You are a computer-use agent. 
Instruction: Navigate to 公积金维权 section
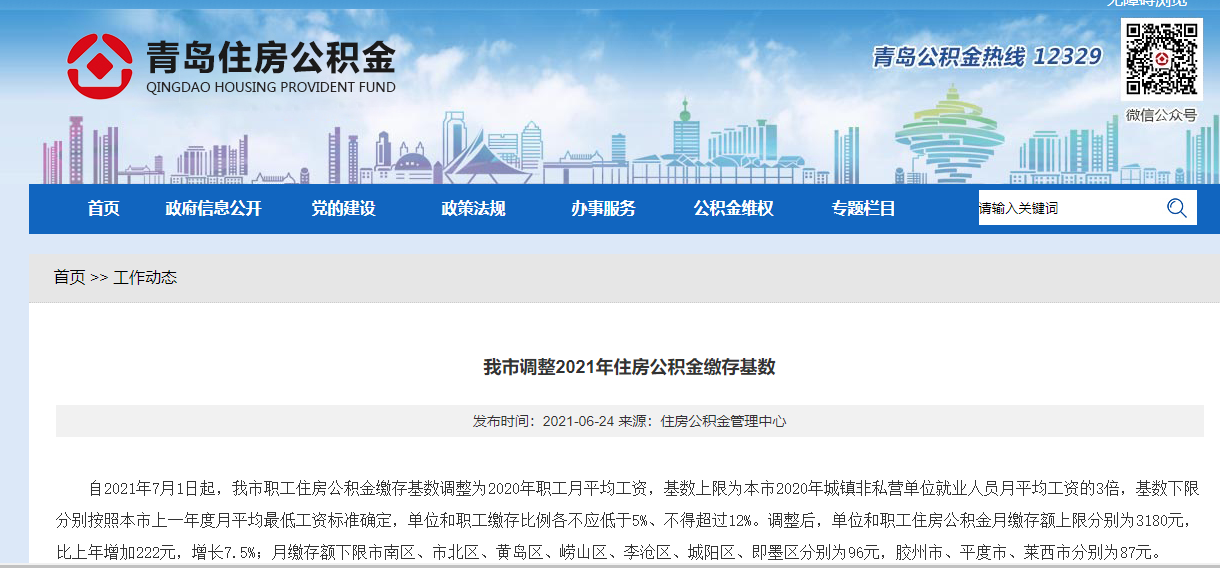click(x=733, y=208)
